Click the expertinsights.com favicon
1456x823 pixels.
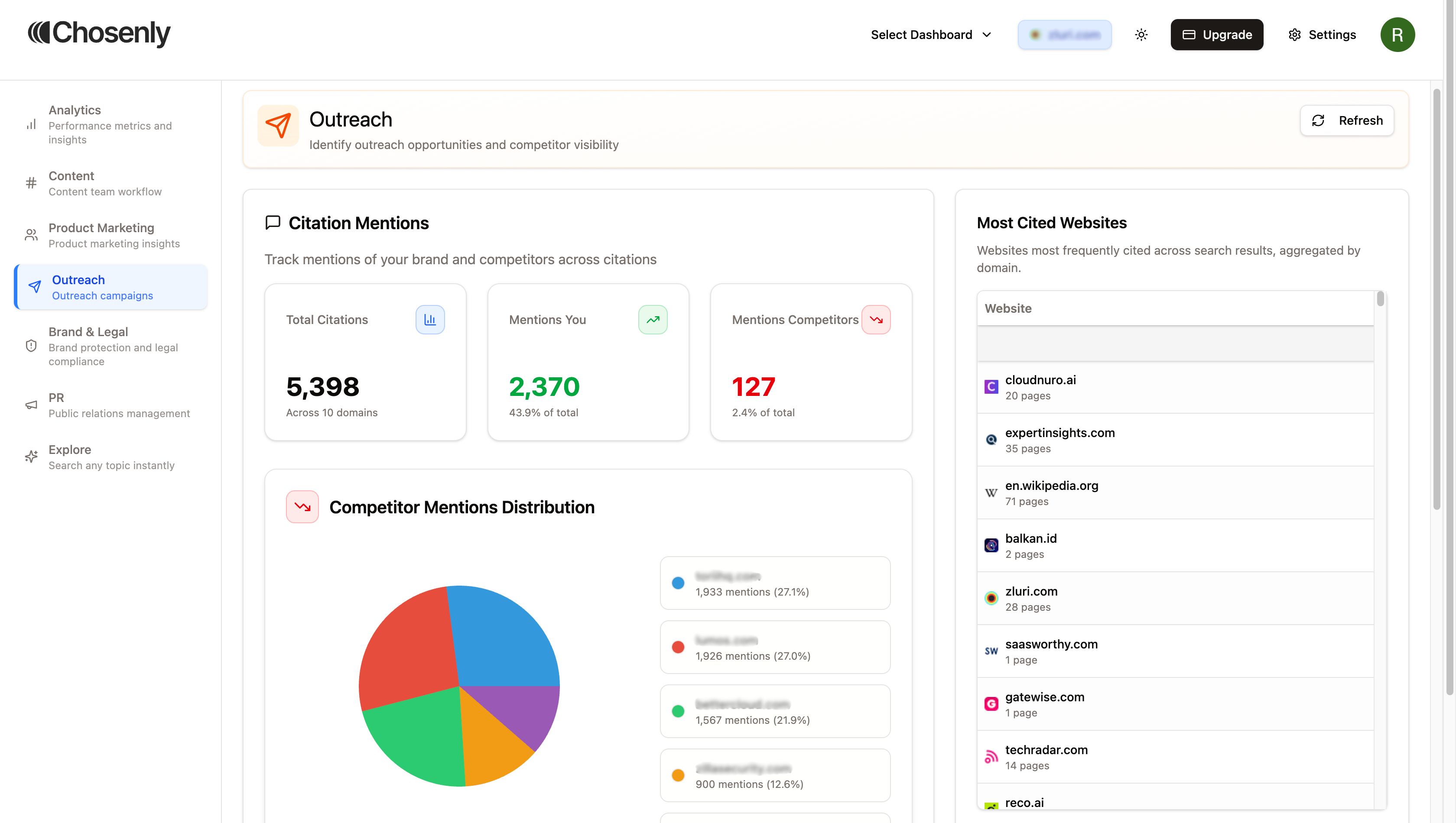(991, 440)
